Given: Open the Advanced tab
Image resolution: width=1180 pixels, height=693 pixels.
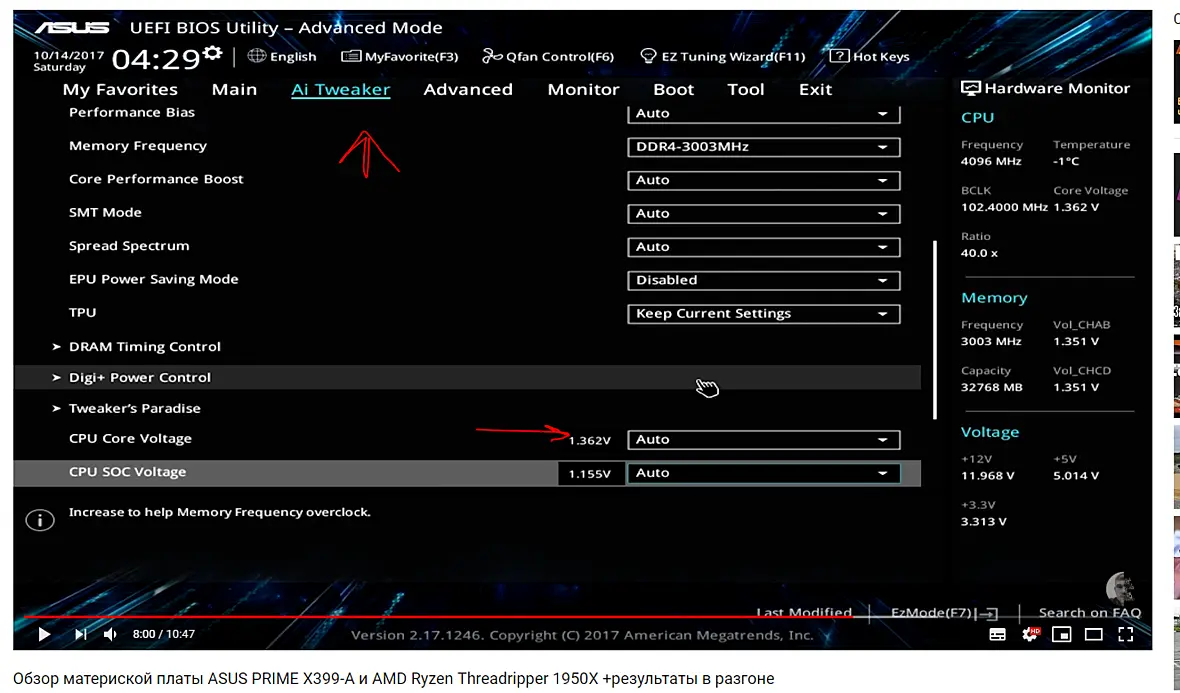Looking at the screenshot, I should (468, 90).
